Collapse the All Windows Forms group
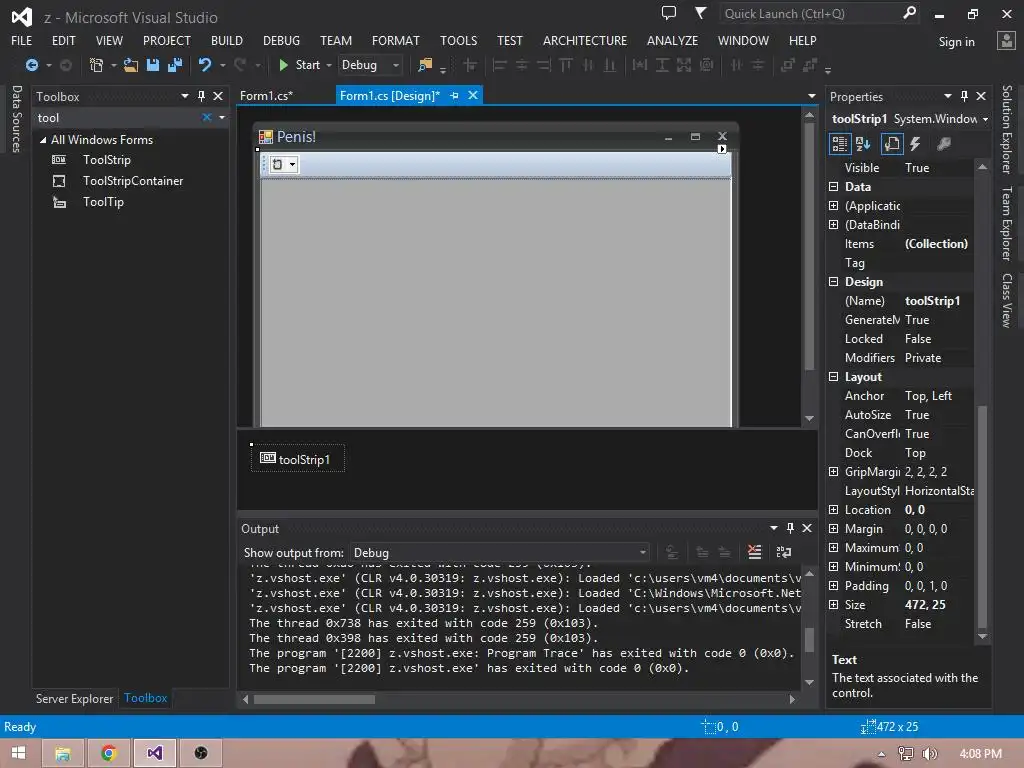This screenshot has width=1024, height=768. pos(43,140)
